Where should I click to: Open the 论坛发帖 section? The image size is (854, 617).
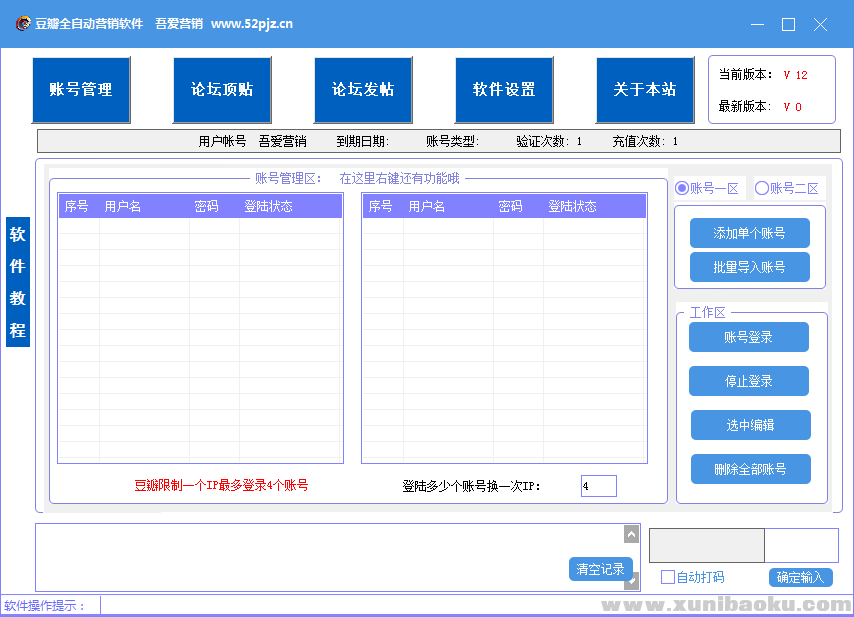(363, 90)
